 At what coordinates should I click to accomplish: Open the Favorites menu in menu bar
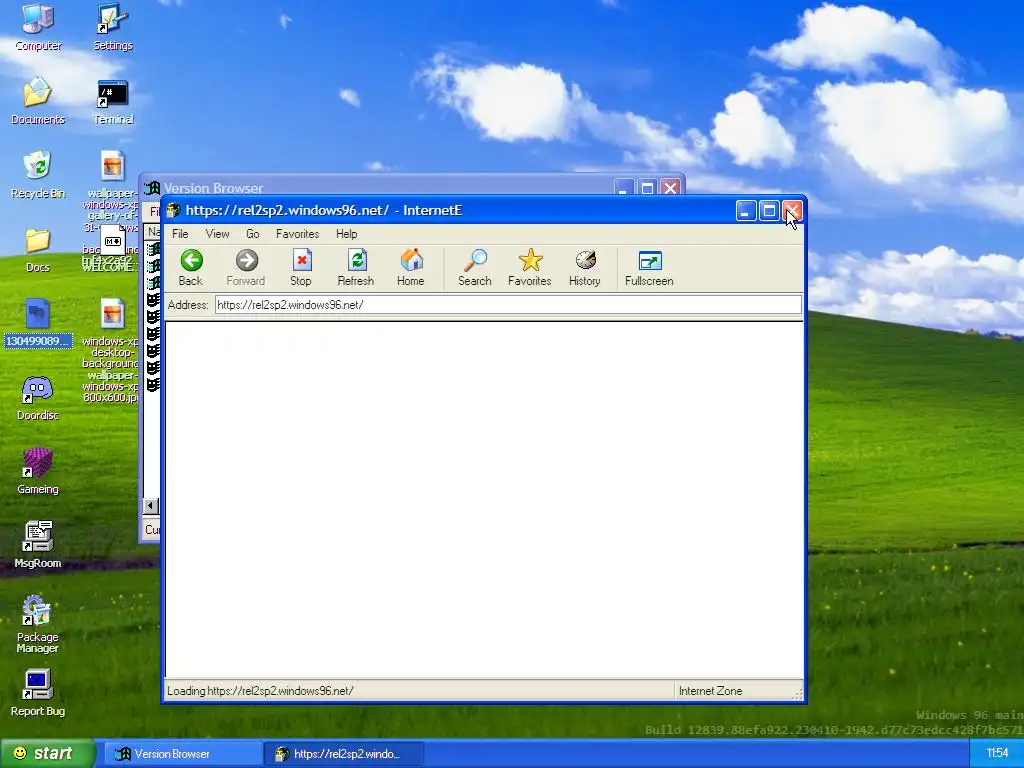[x=298, y=234]
